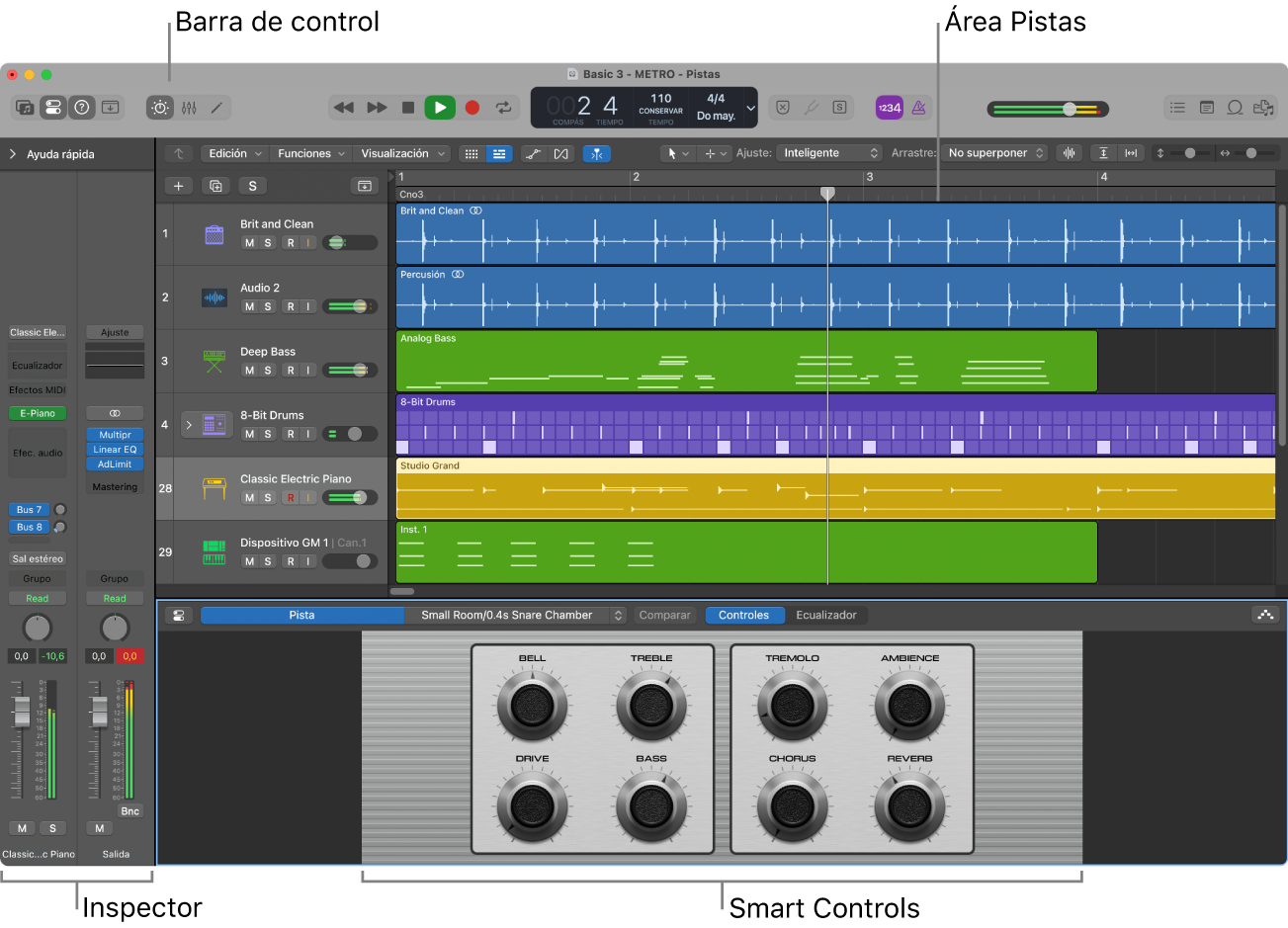Open the Edición menu
Screen dimensions: 1288x928
click(x=234, y=153)
